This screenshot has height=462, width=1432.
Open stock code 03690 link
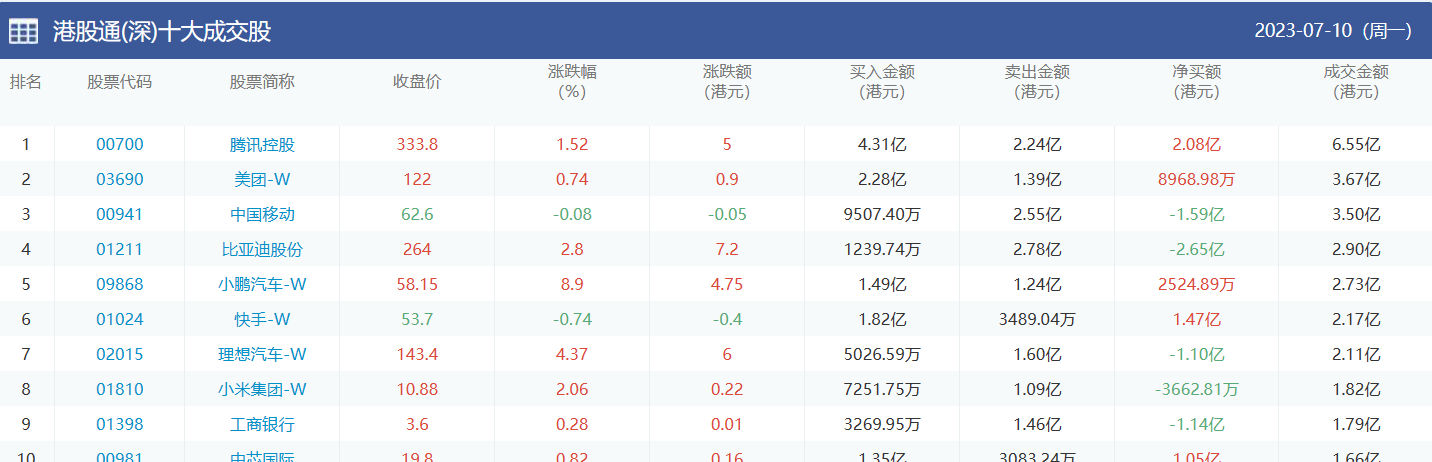pyautogui.click(x=120, y=179)
